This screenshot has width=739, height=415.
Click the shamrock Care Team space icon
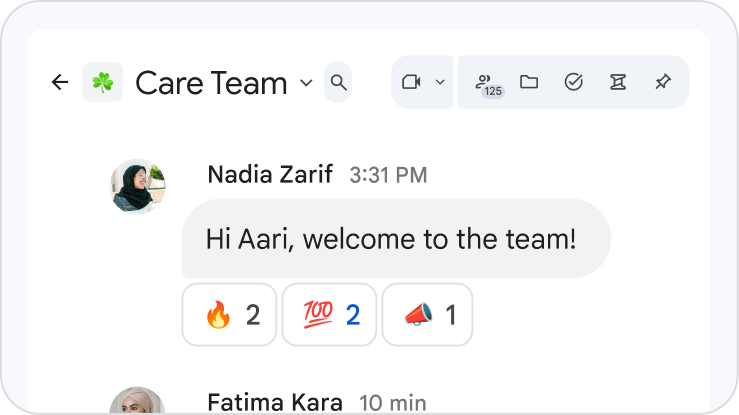(103, 82)
